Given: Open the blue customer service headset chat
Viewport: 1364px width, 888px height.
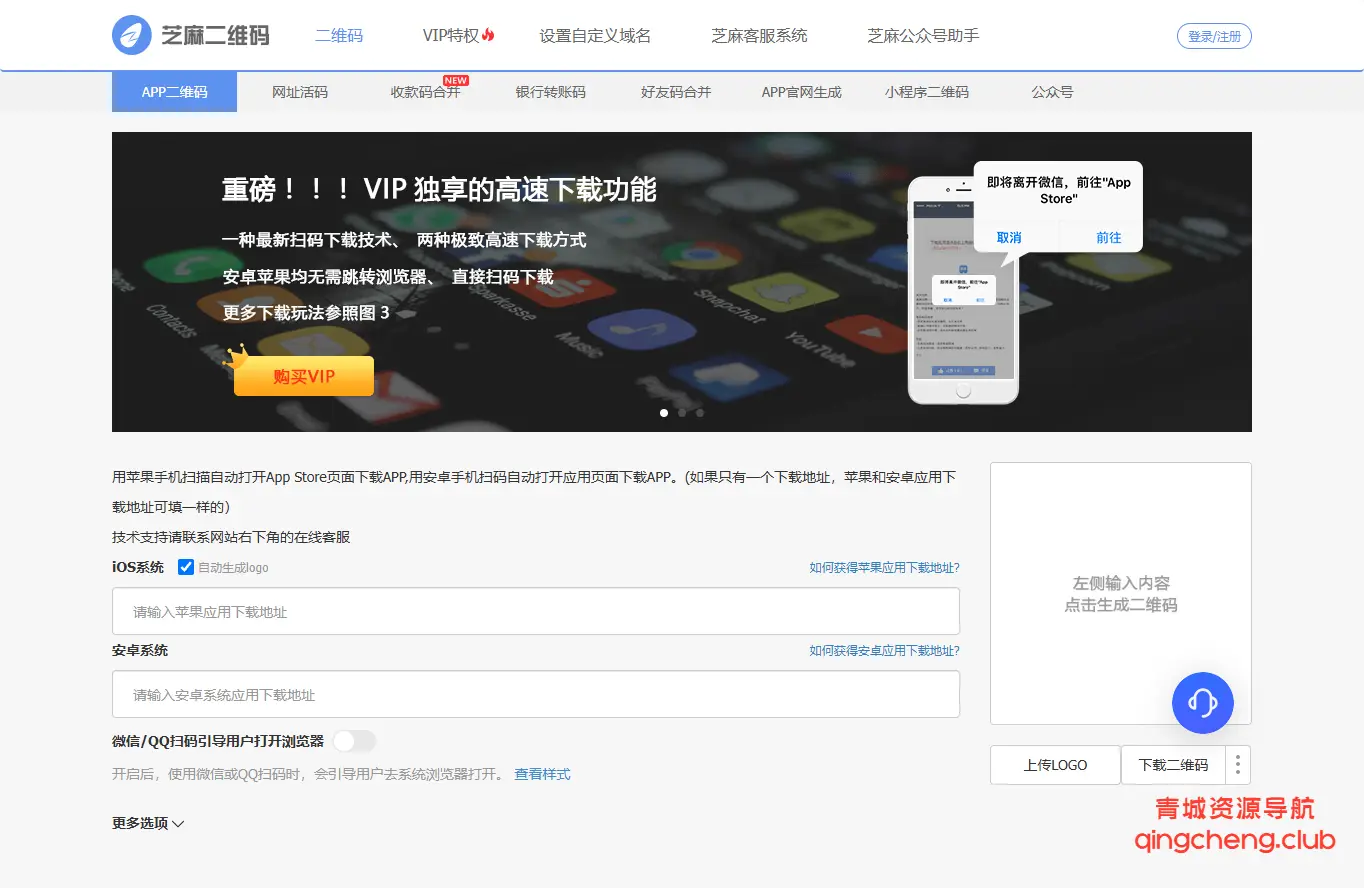Looking at the screenshot, I should 1202,702.
